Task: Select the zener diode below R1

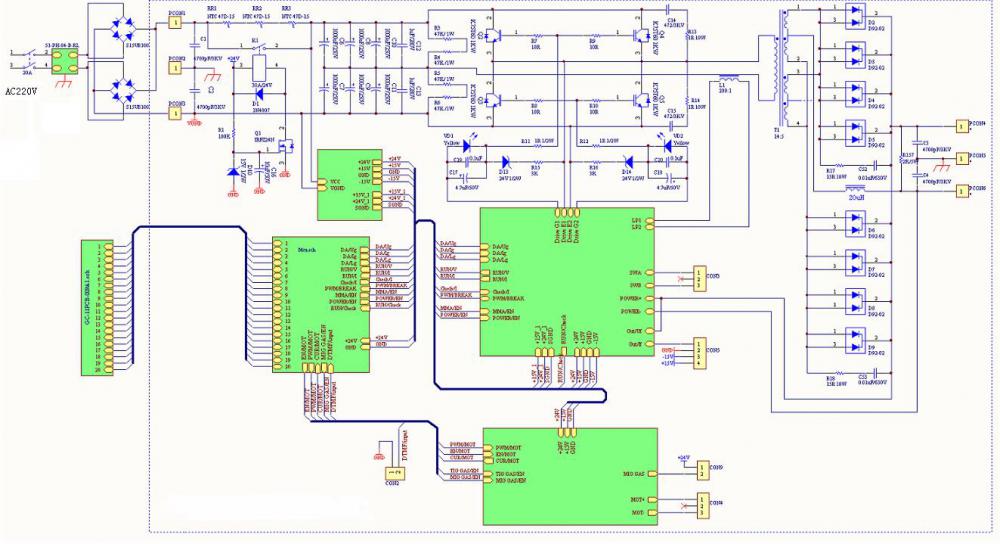Action: tap(233, 172)
